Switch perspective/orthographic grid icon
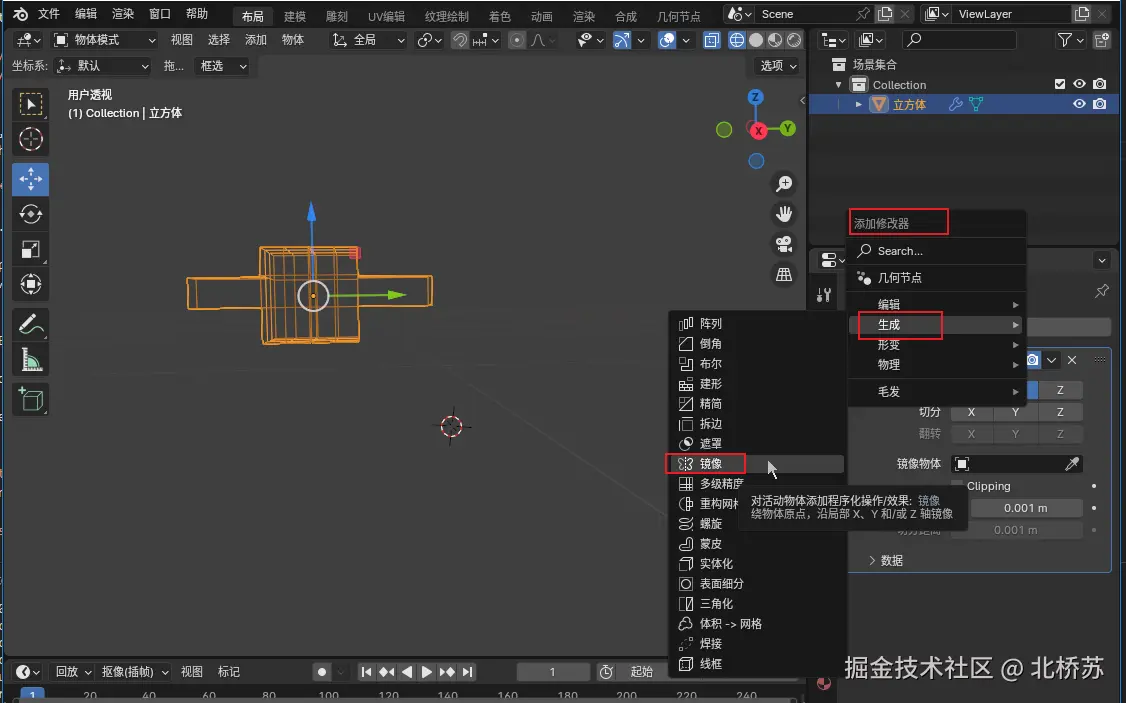Screen dimensions: 1126x703 tap(783, 274)
